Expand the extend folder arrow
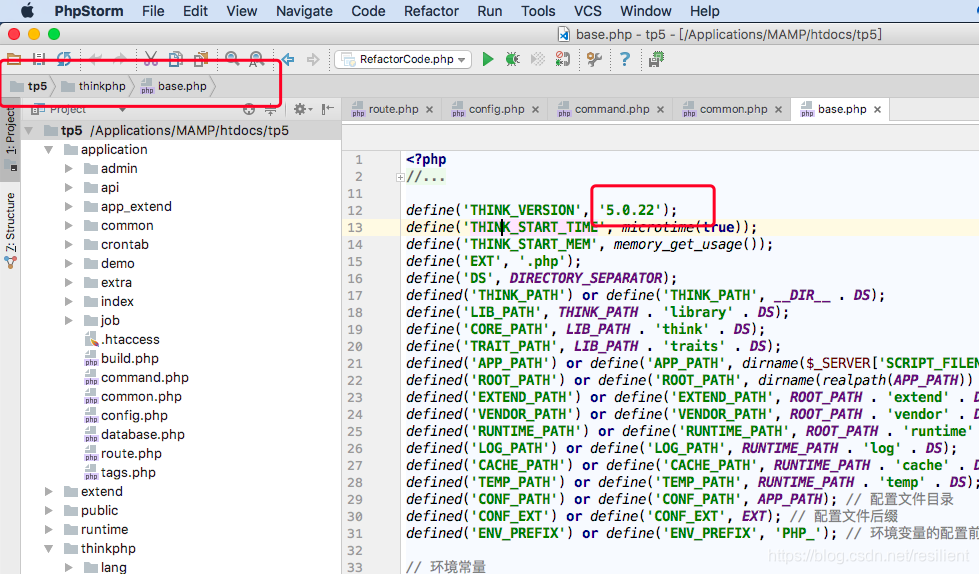The width and height of the screenshot is (979, 574). [x=49, y=492]
